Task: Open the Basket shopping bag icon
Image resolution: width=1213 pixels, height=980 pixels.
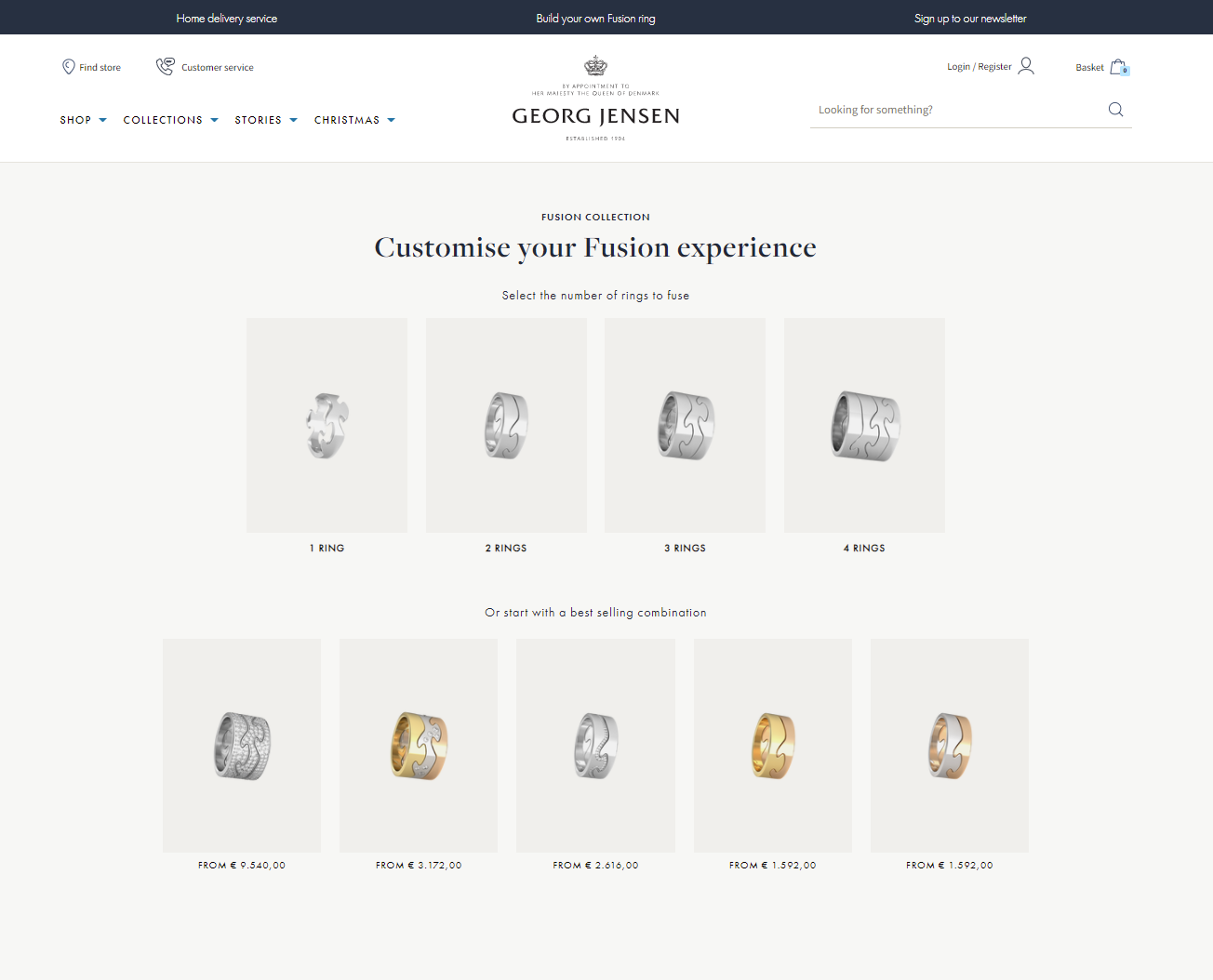Action: tap(1118, 67)
